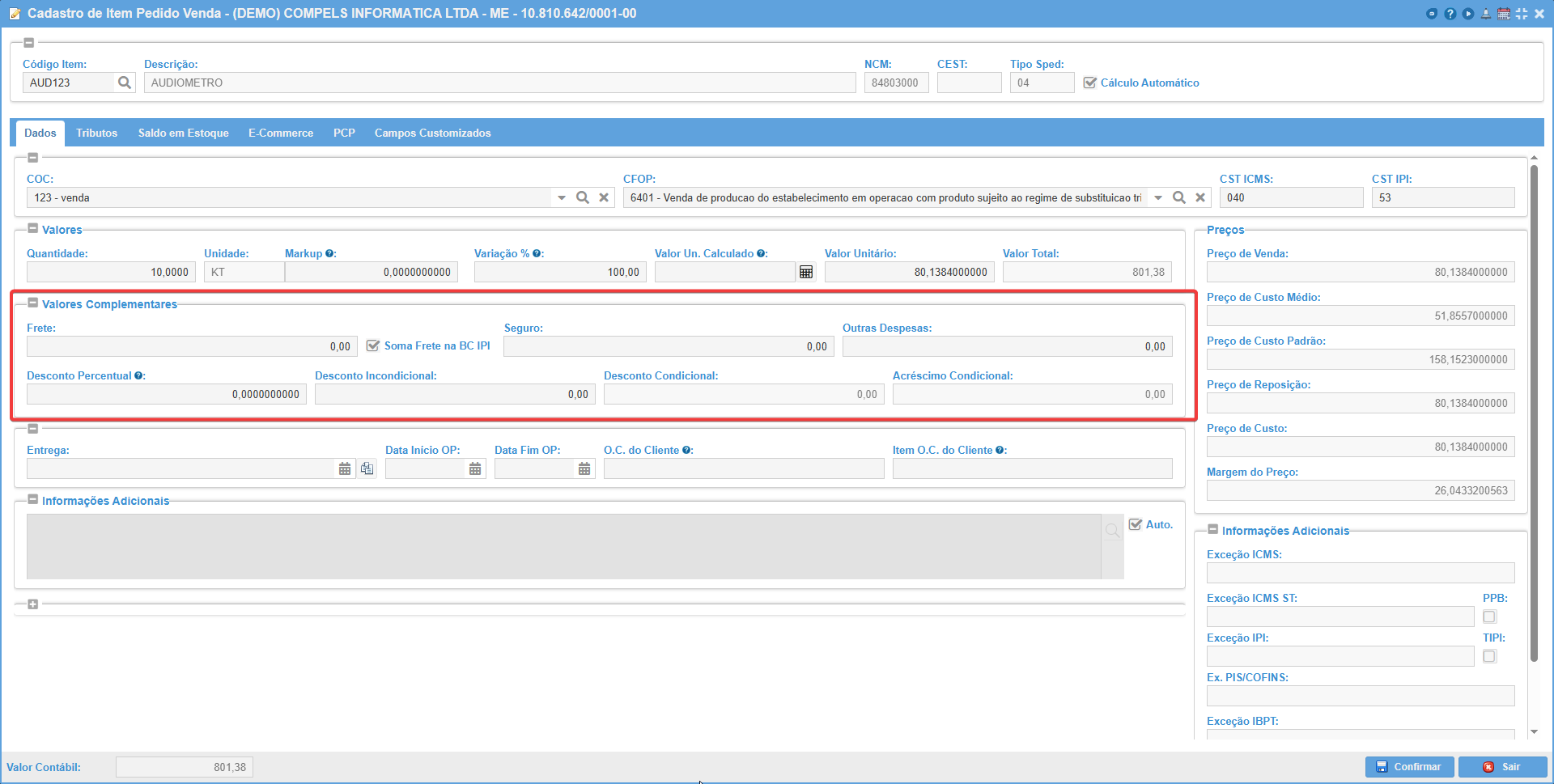Search item code with magnifier icon

(x=124, y=83)
